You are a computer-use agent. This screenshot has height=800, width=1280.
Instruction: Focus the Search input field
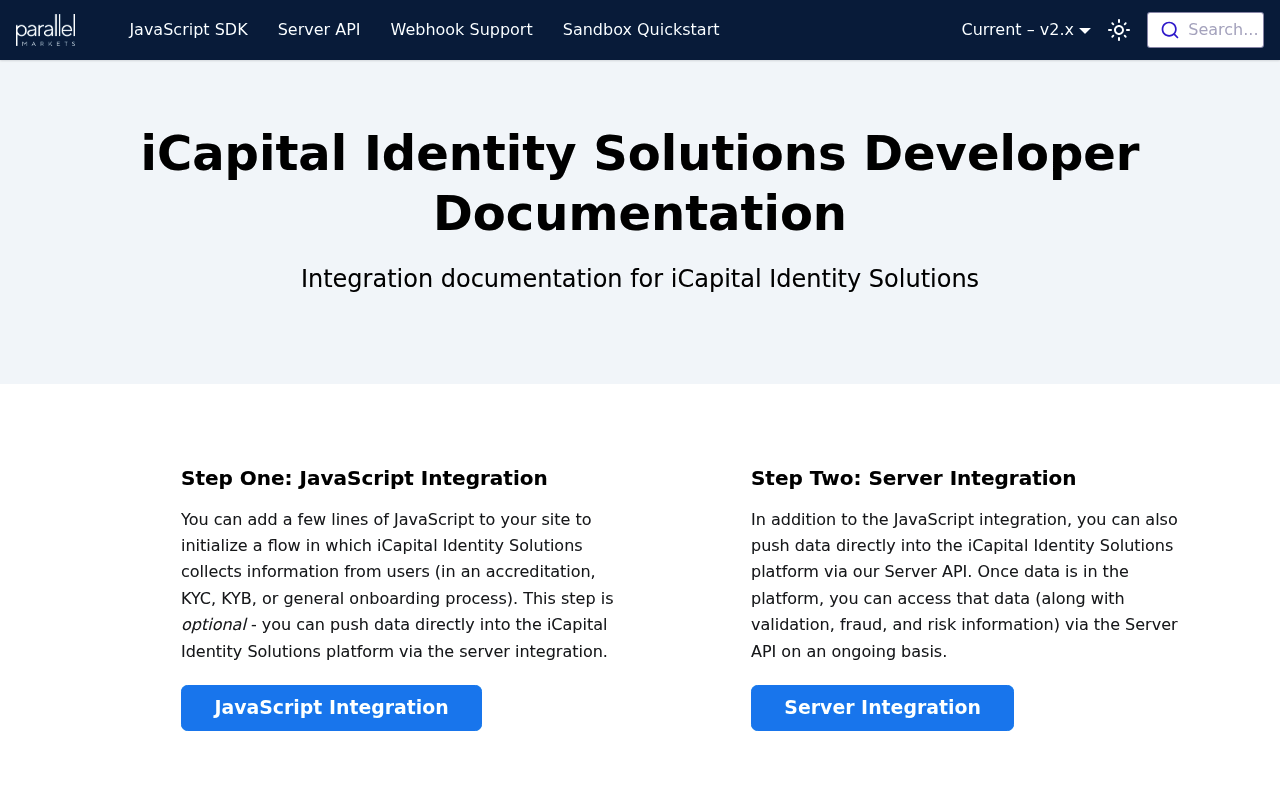tap(1205, 30)
